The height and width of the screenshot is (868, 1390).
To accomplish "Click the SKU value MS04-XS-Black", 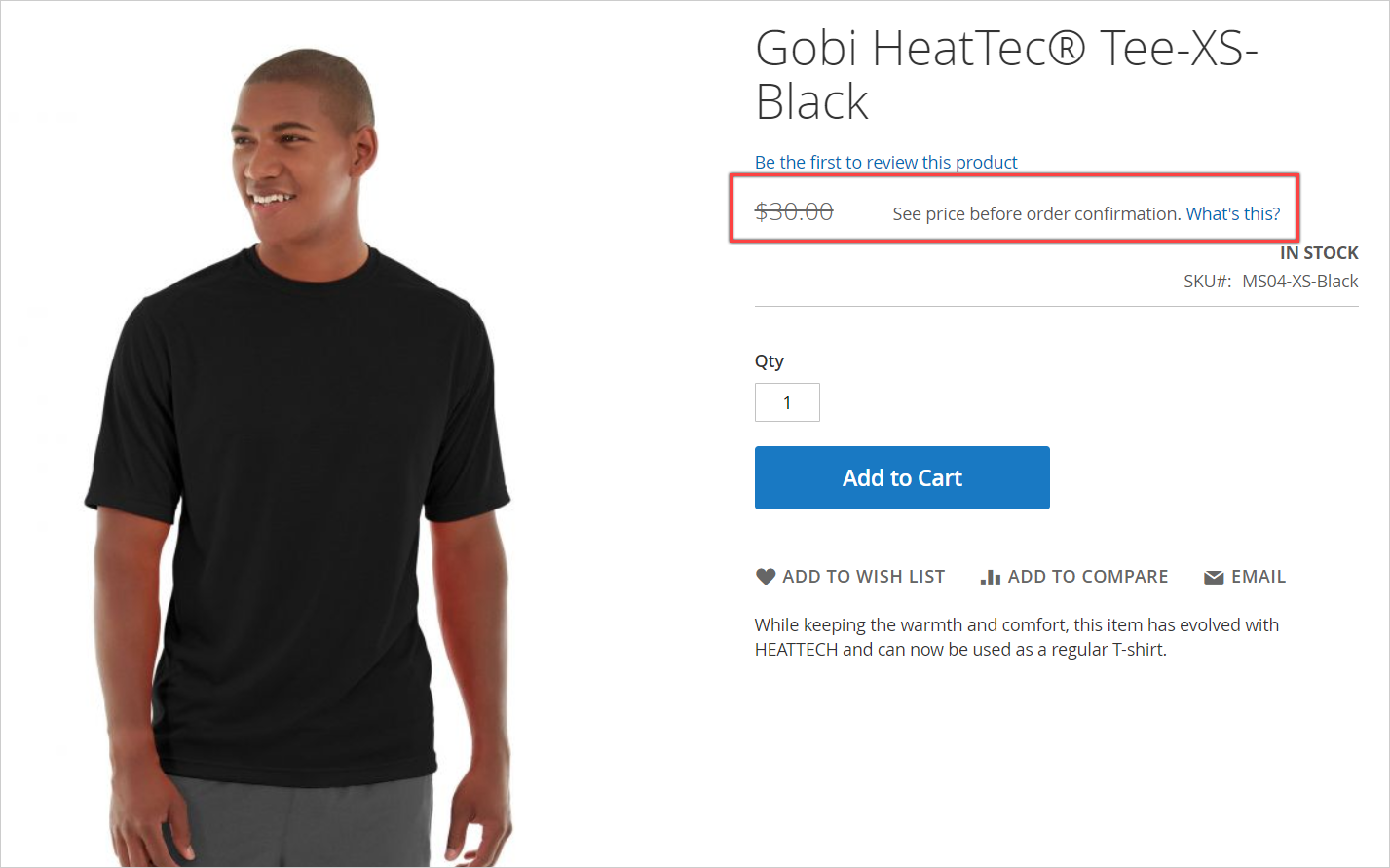I will [1299, 282].
